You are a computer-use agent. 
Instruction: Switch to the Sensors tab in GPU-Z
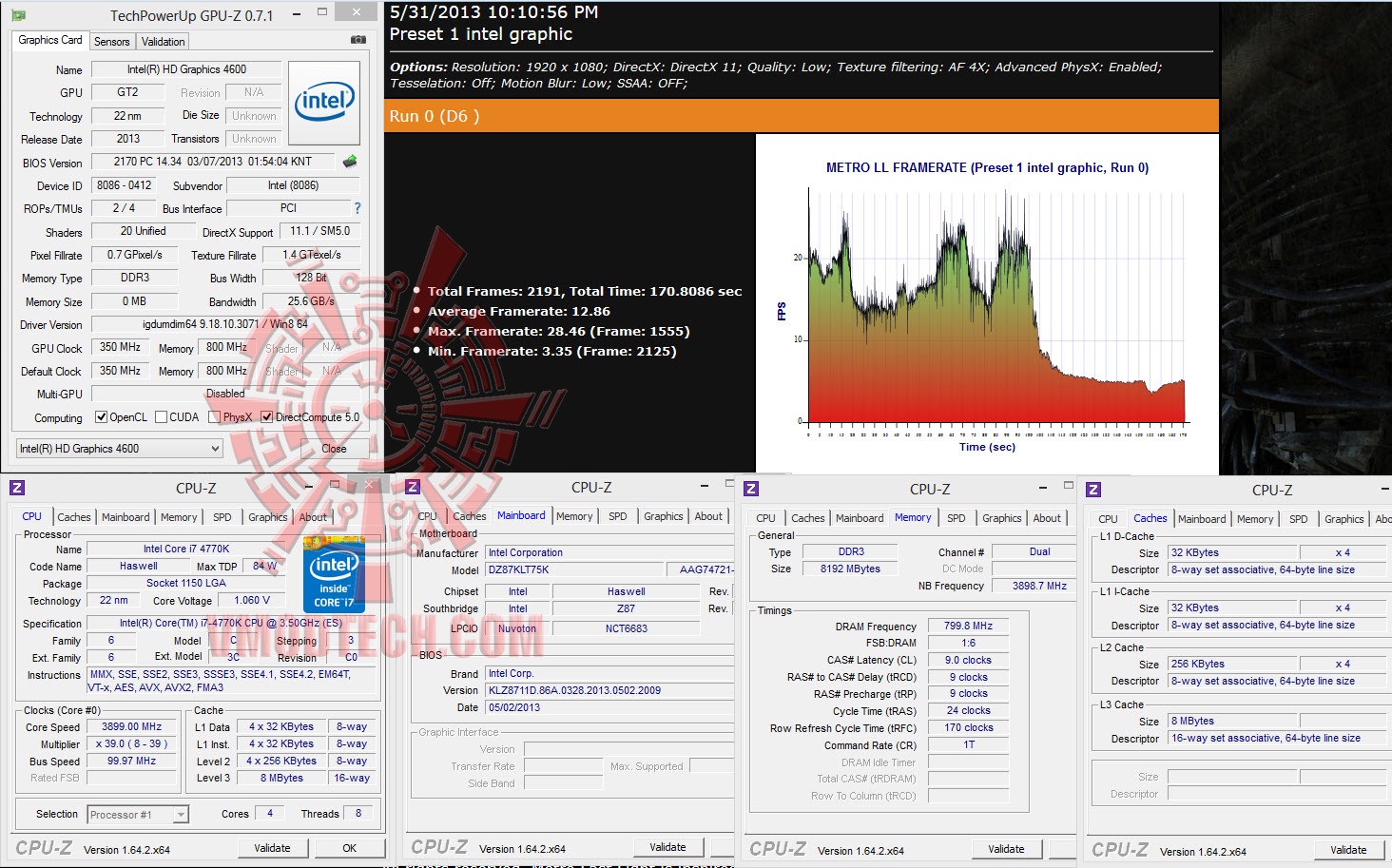click(111, 42)
